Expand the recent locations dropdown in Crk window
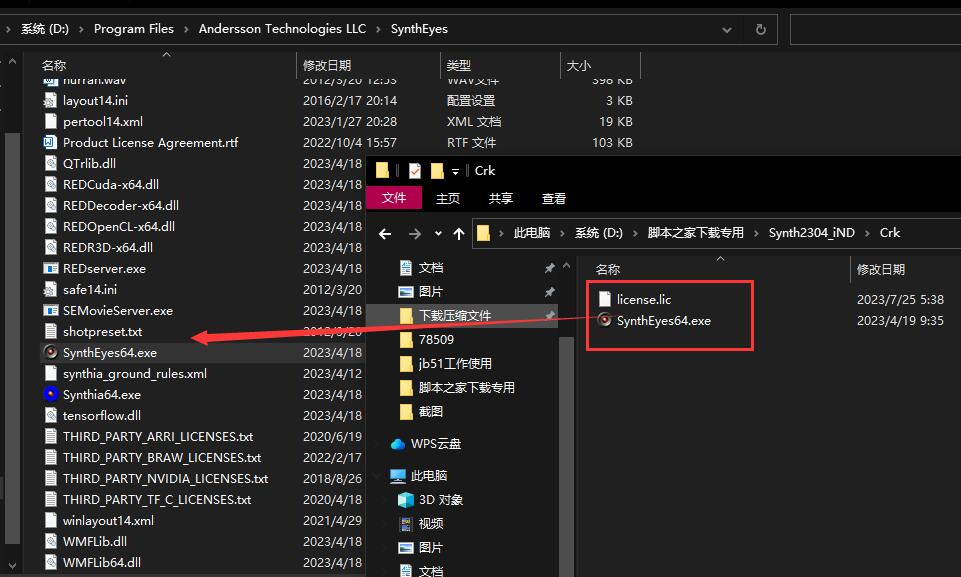This screenshot has width=961, height=577. pyautogui.click(x=438, y=234)
